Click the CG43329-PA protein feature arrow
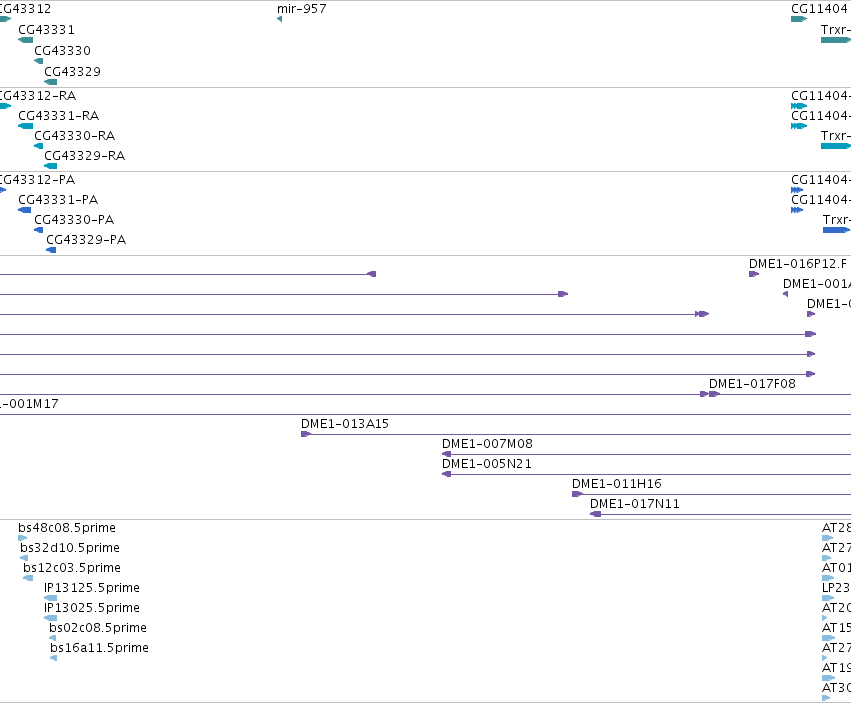This screenshot has height=703, width=851. click(x=51, y=250)
